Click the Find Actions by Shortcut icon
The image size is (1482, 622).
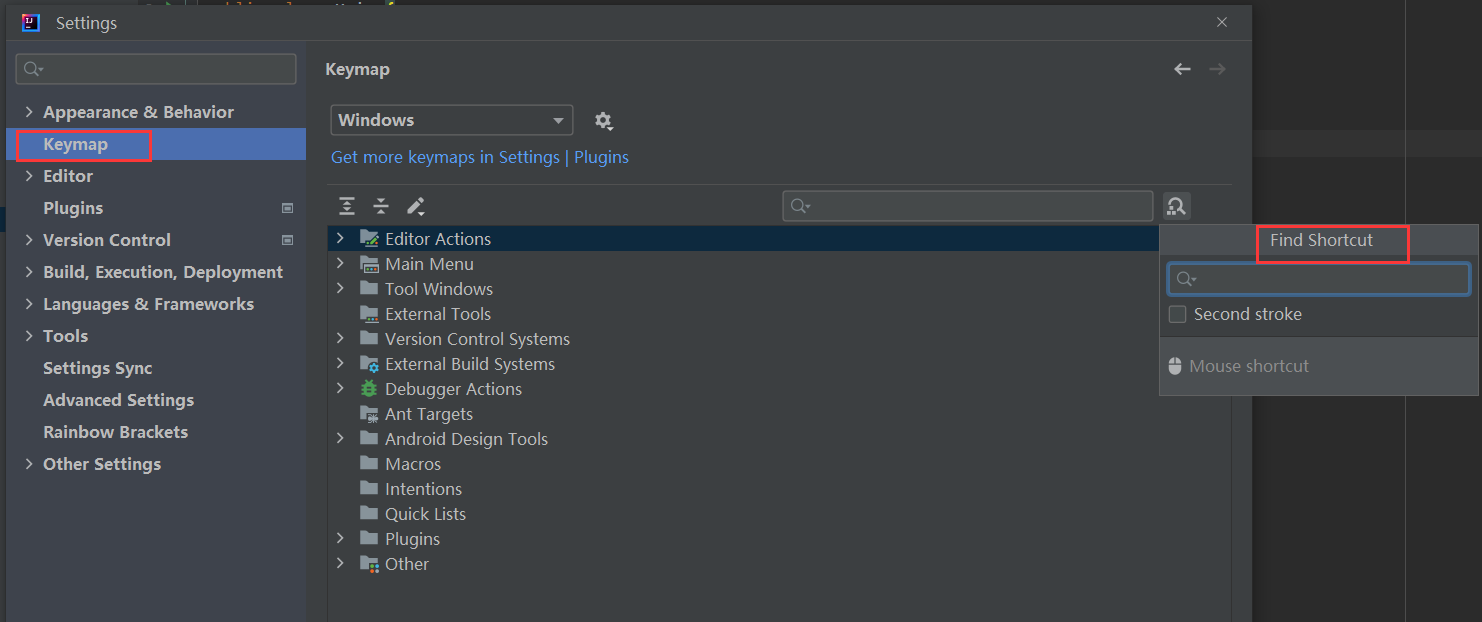pyautogui.click(x=1176, y=206)
